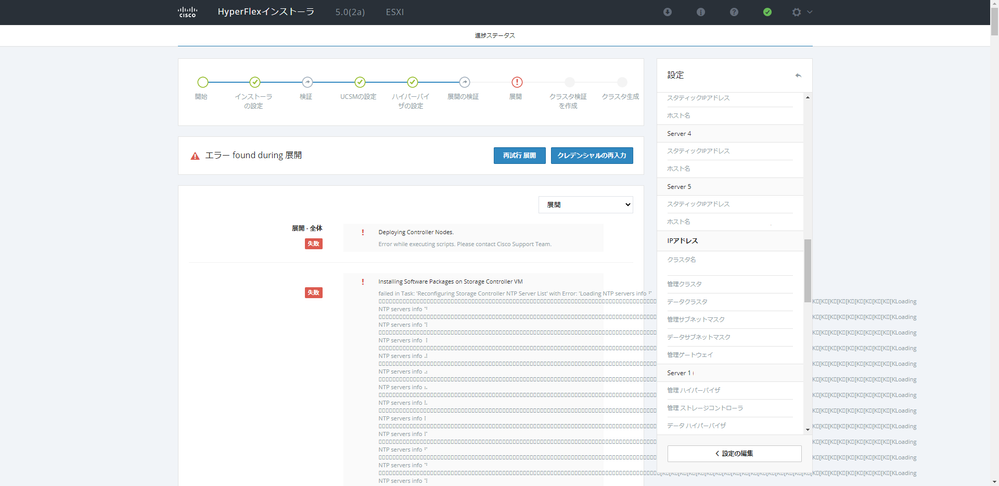The width and height of the screenshot is (999, 486).
Task: Click the Server 1 heading in settings
Action: click(679, 373)
